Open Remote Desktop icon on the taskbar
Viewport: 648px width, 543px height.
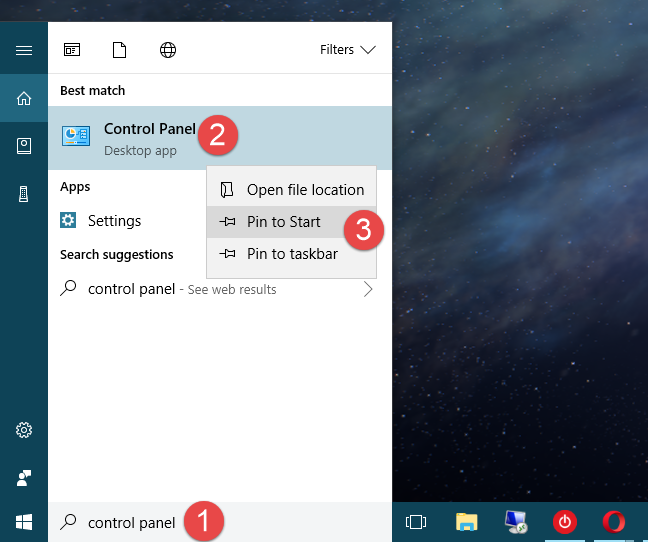tap(516, 522)
